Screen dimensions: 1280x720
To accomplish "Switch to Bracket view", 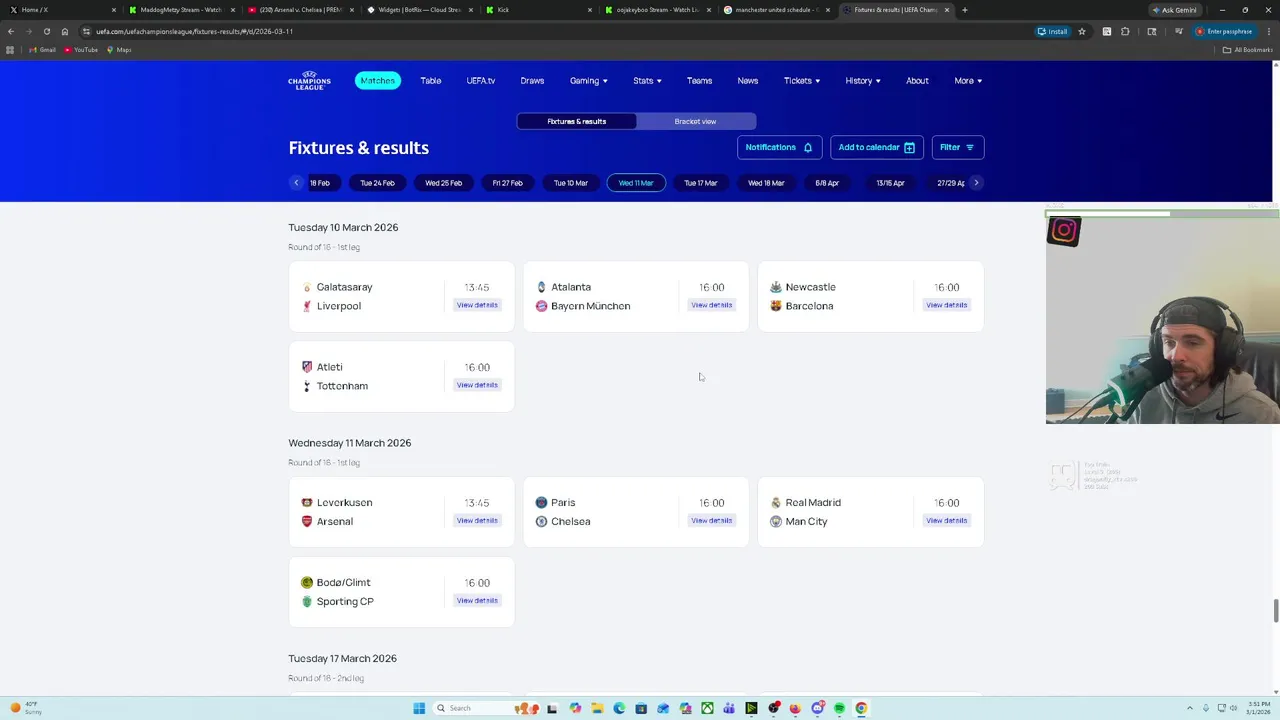I will pyautogui.click(x=695, y=121).
